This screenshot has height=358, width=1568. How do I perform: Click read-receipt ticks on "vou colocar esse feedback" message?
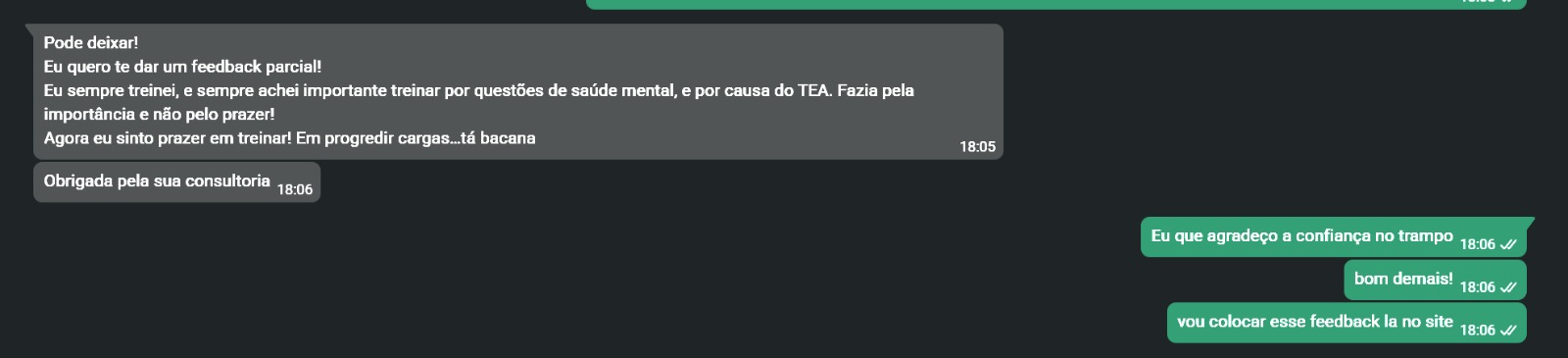(1507, 331)
